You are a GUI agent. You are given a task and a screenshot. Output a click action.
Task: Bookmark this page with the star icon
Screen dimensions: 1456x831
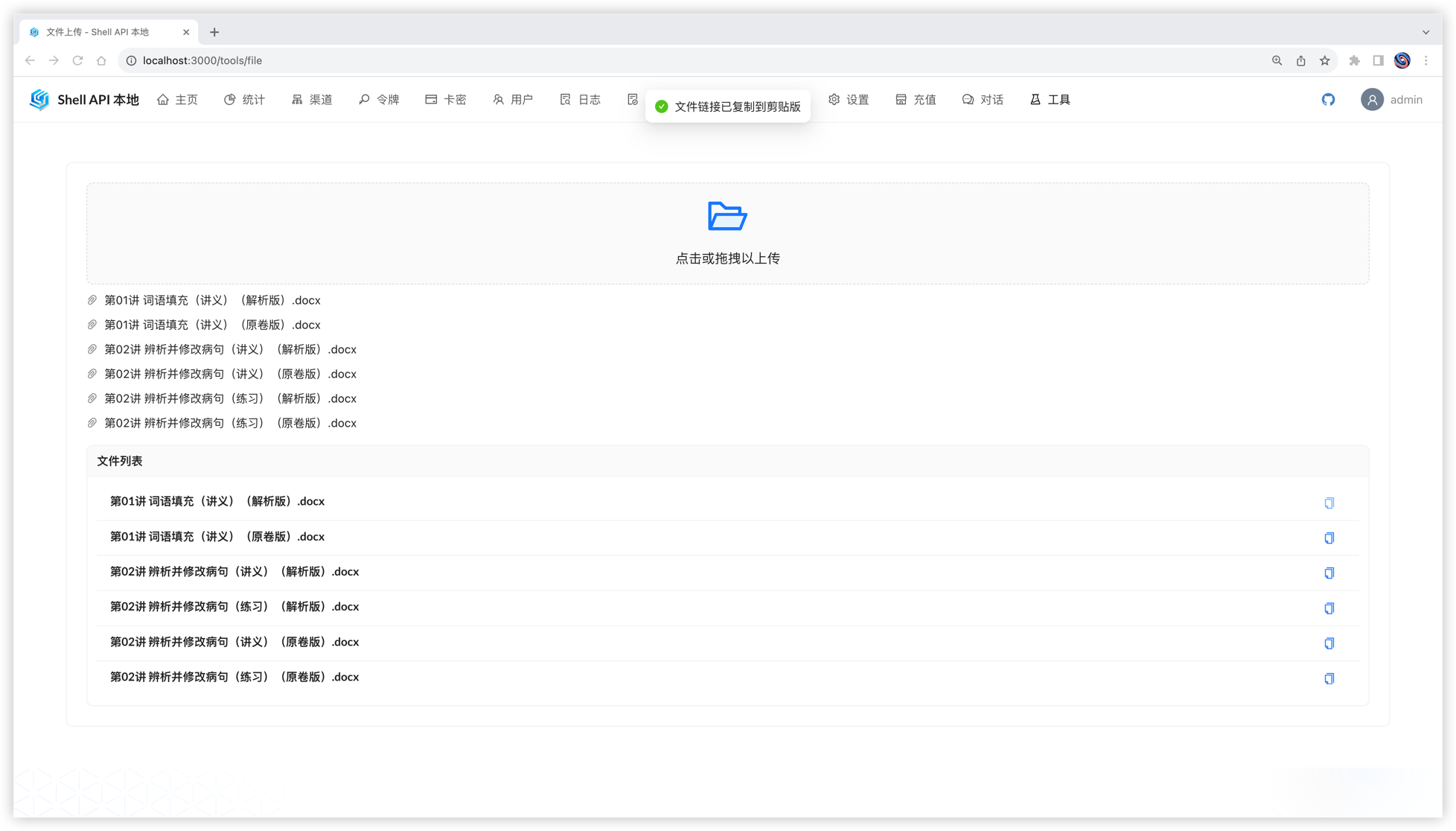1324,60
